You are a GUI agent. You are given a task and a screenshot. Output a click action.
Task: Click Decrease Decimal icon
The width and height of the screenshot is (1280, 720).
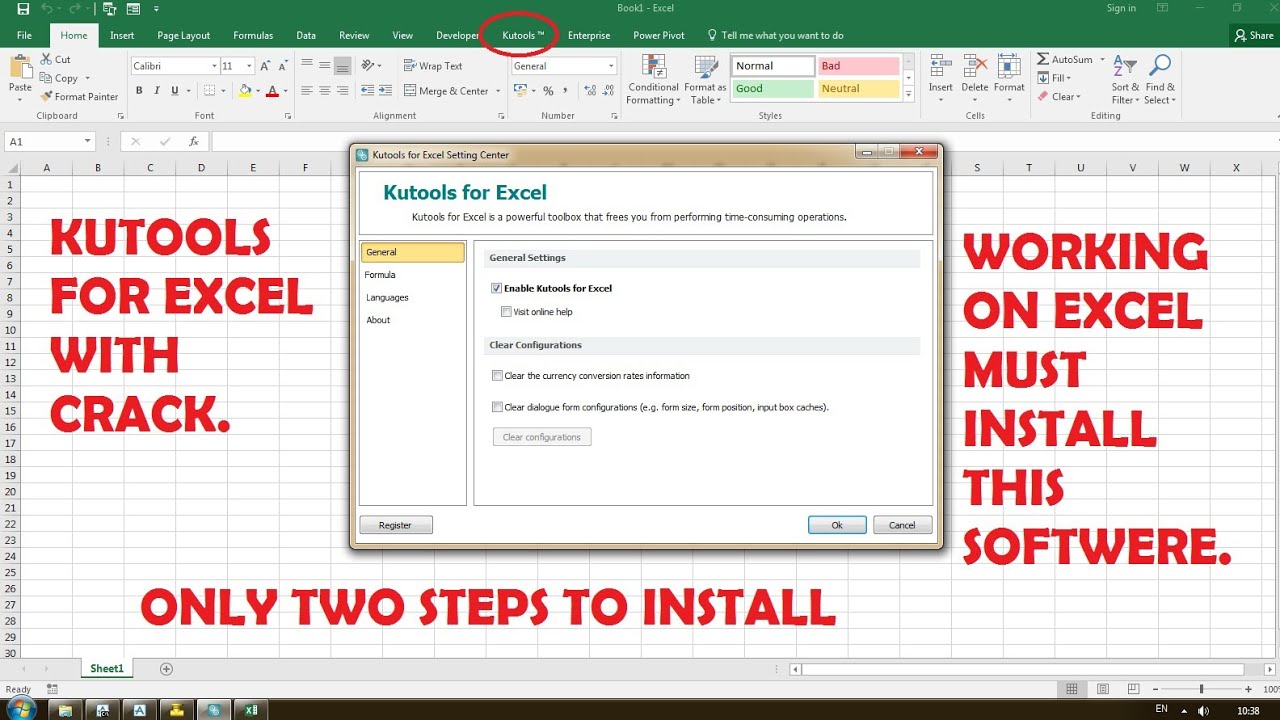pyautogui.click(x=606, y=91)
